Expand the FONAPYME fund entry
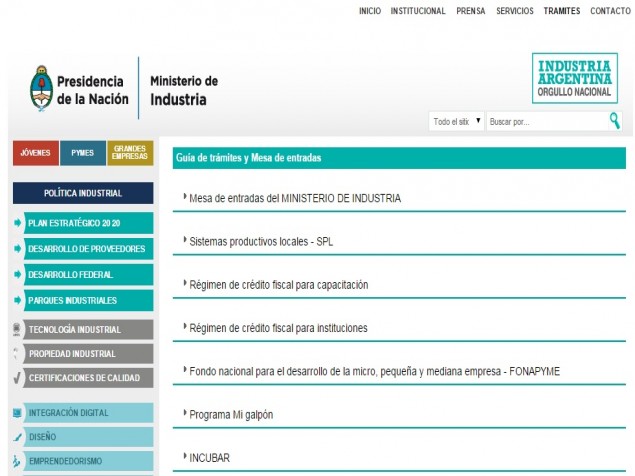This screenshot has height=476, width=635. [x=374, y=371]
